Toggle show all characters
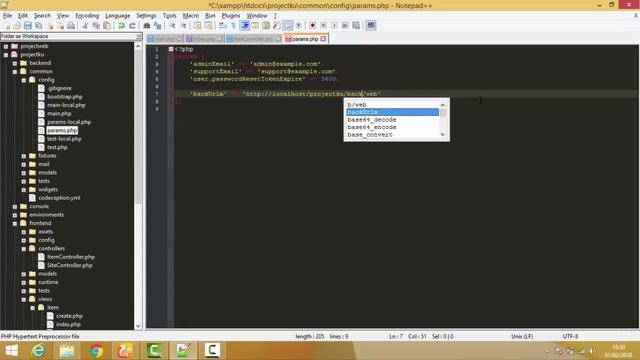 click(234, 25)
